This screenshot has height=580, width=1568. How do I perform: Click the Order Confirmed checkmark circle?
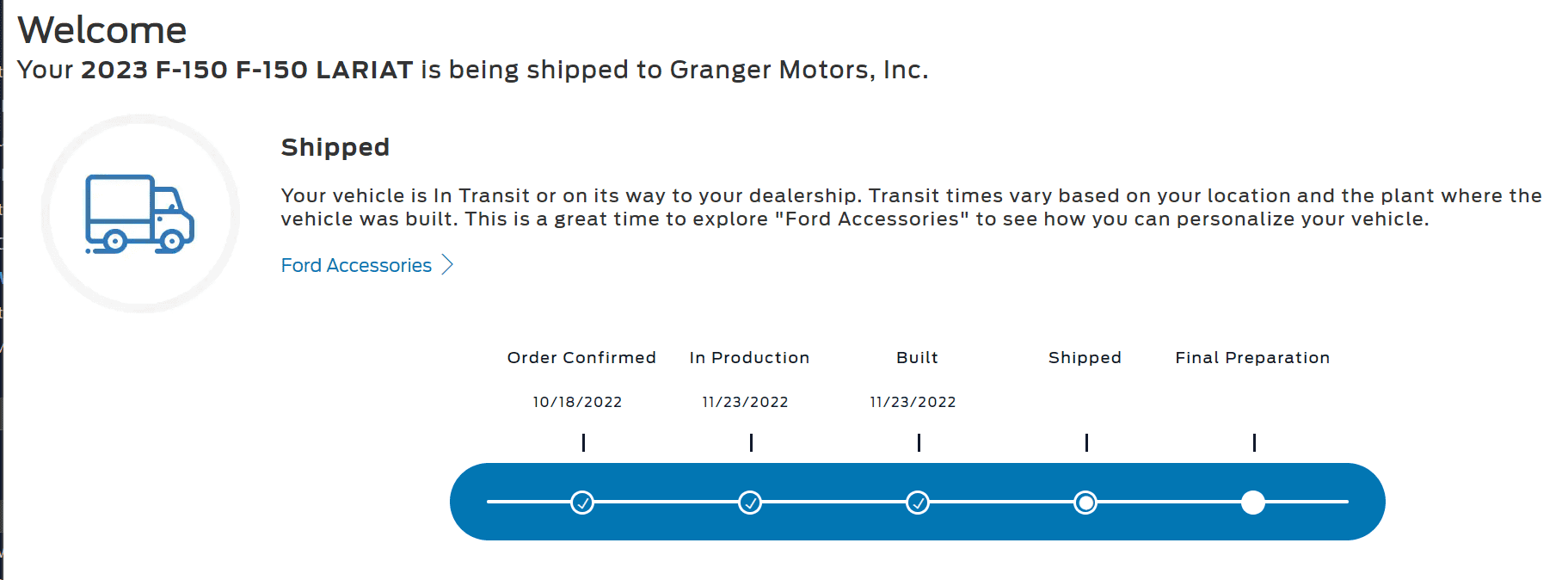(x=582, y=503)
